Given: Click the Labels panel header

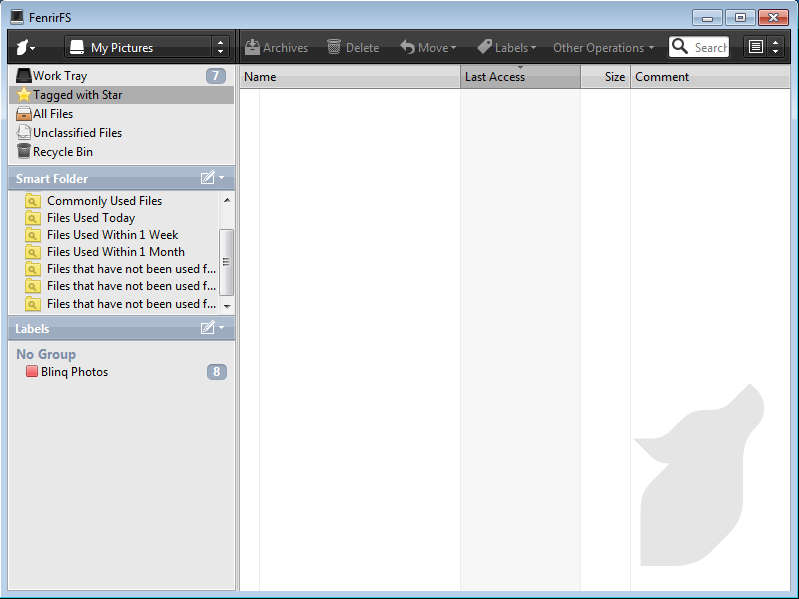Looking at the screenshot, I should click(121, 329).
